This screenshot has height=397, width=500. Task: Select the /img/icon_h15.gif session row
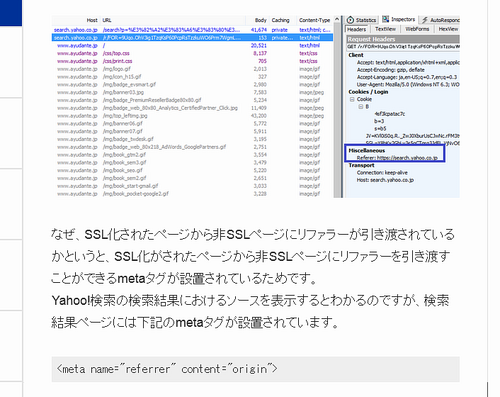pyautogui.click(x=192, y=77)
